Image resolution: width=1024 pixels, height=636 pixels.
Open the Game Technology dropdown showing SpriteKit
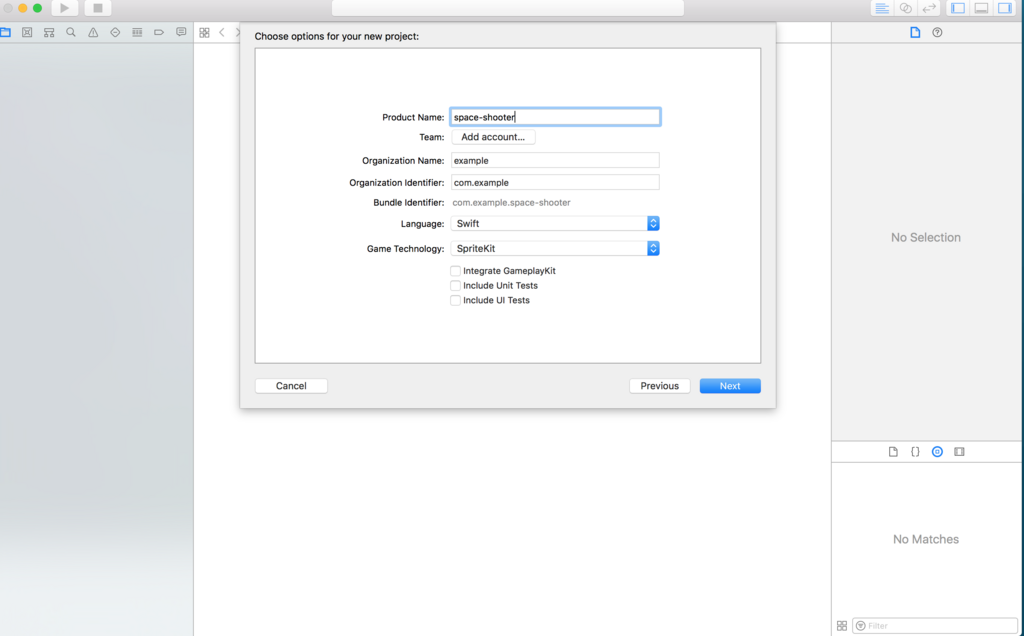pyautogui.click(x=555, y=248)
